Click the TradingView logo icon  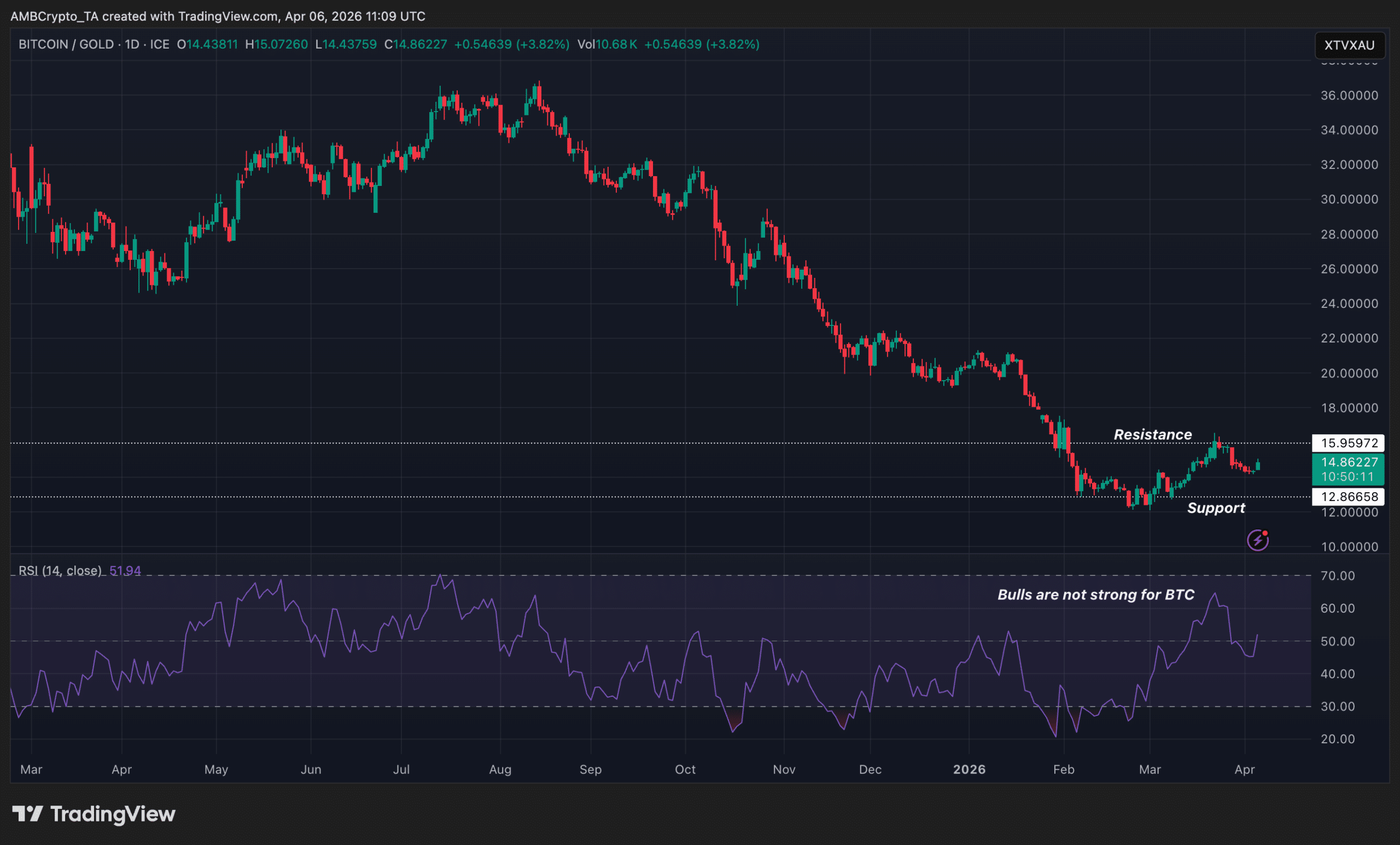(x=27, y=814)
